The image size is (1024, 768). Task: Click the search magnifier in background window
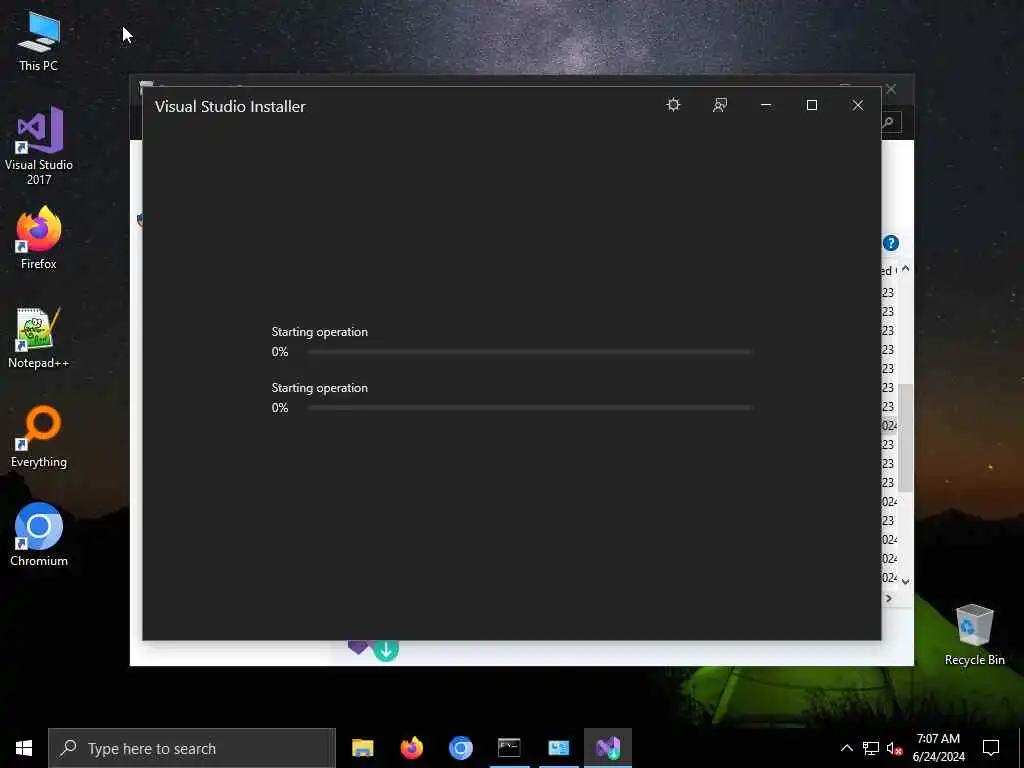point(888,122)
